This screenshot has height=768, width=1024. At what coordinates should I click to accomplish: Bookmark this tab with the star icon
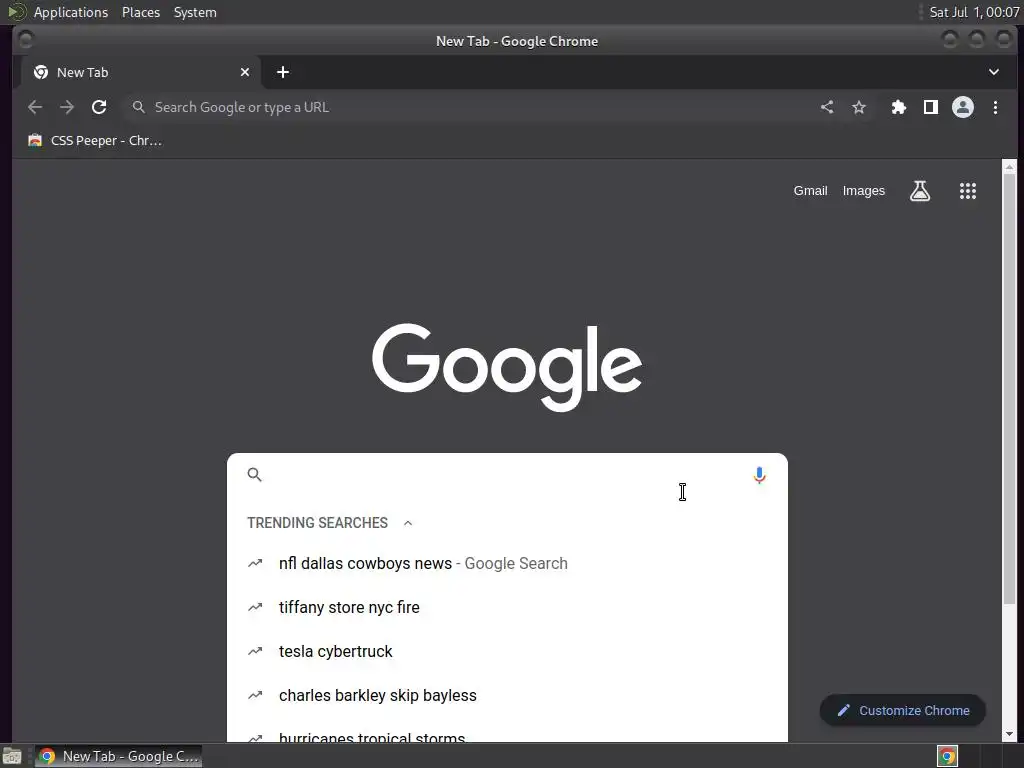[x=859, y=107]
